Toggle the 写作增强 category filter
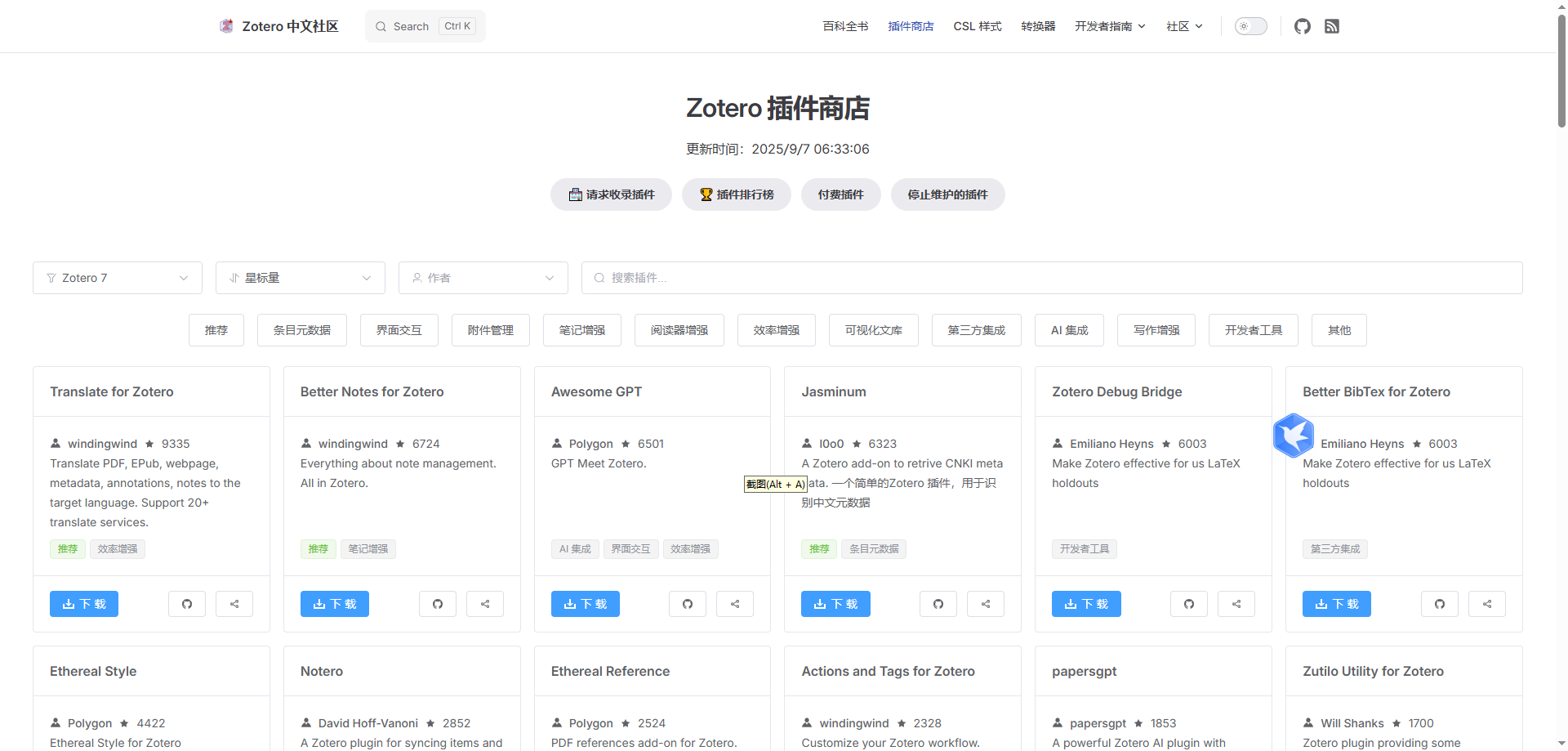Image resolution: width=1568 pixels, height=751 pixels. pyautogui.click(x=1156, y=330)
